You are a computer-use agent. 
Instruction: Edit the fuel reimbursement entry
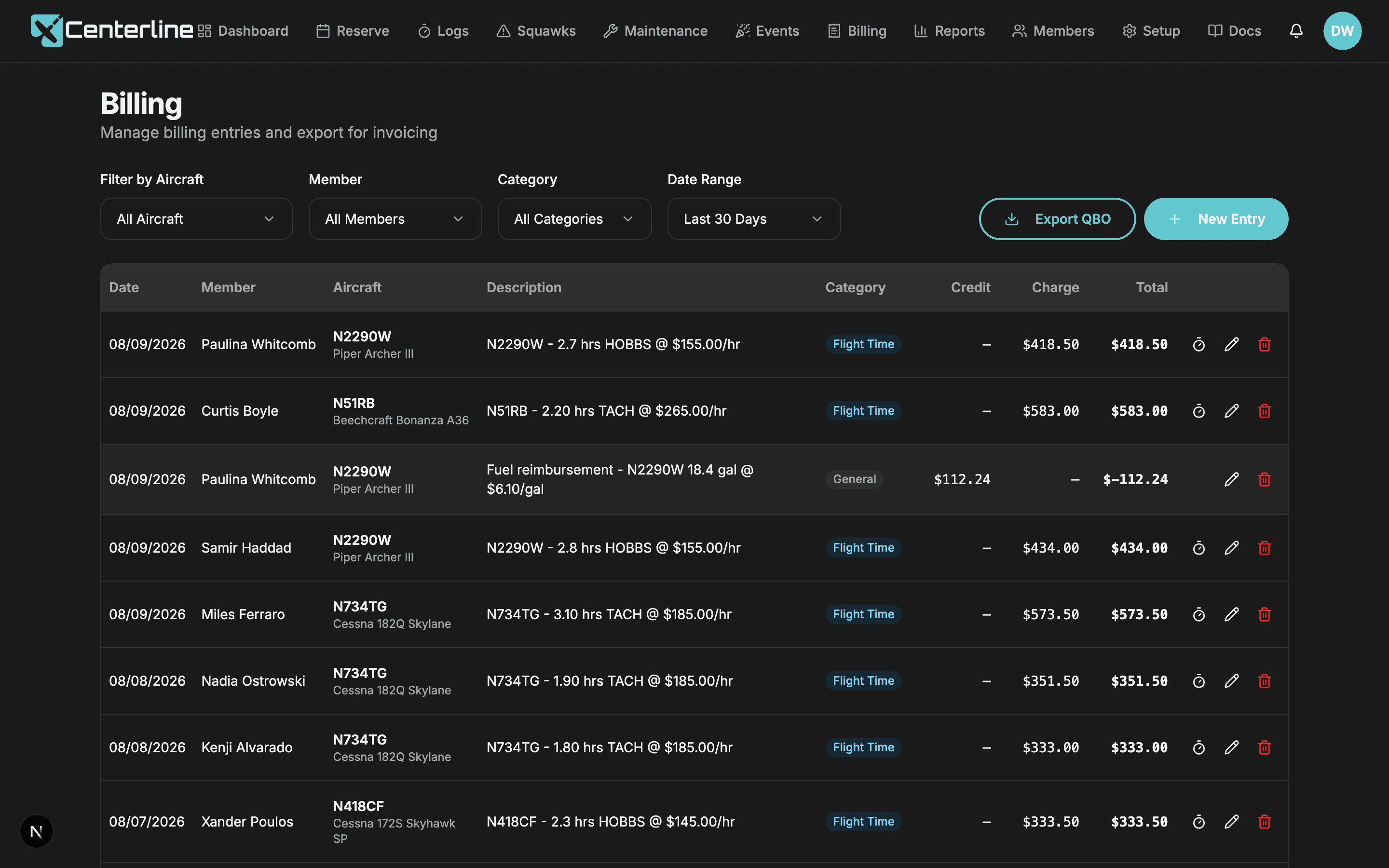point(1231,479)
